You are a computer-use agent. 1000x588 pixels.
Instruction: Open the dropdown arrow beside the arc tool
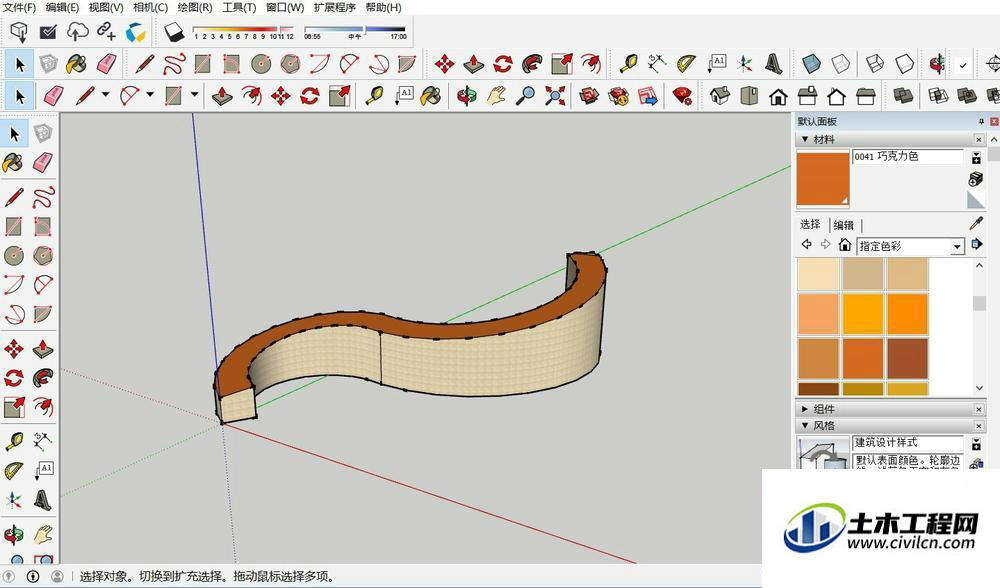150,95
